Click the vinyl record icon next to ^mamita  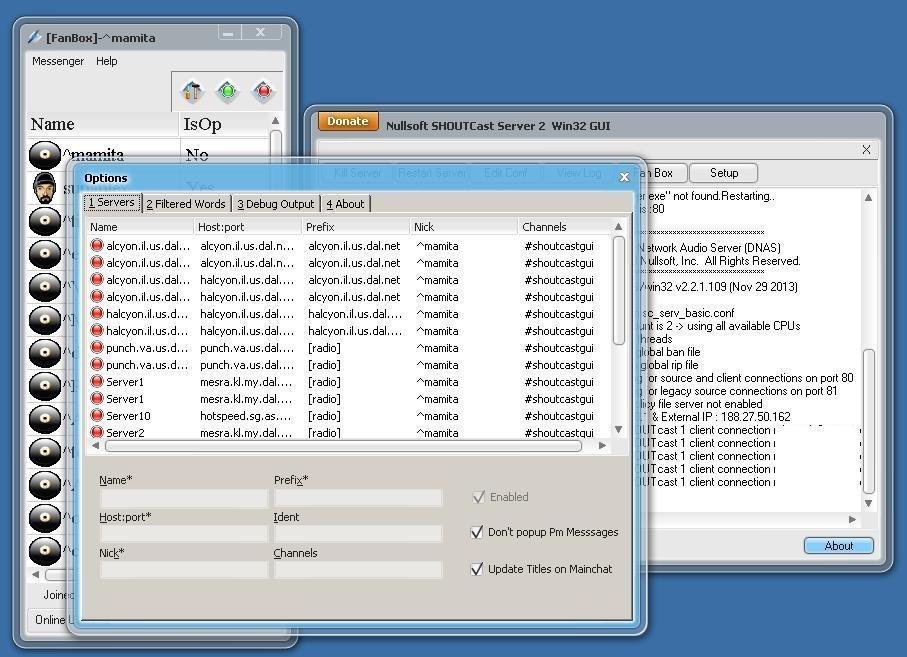click(45, 154)
